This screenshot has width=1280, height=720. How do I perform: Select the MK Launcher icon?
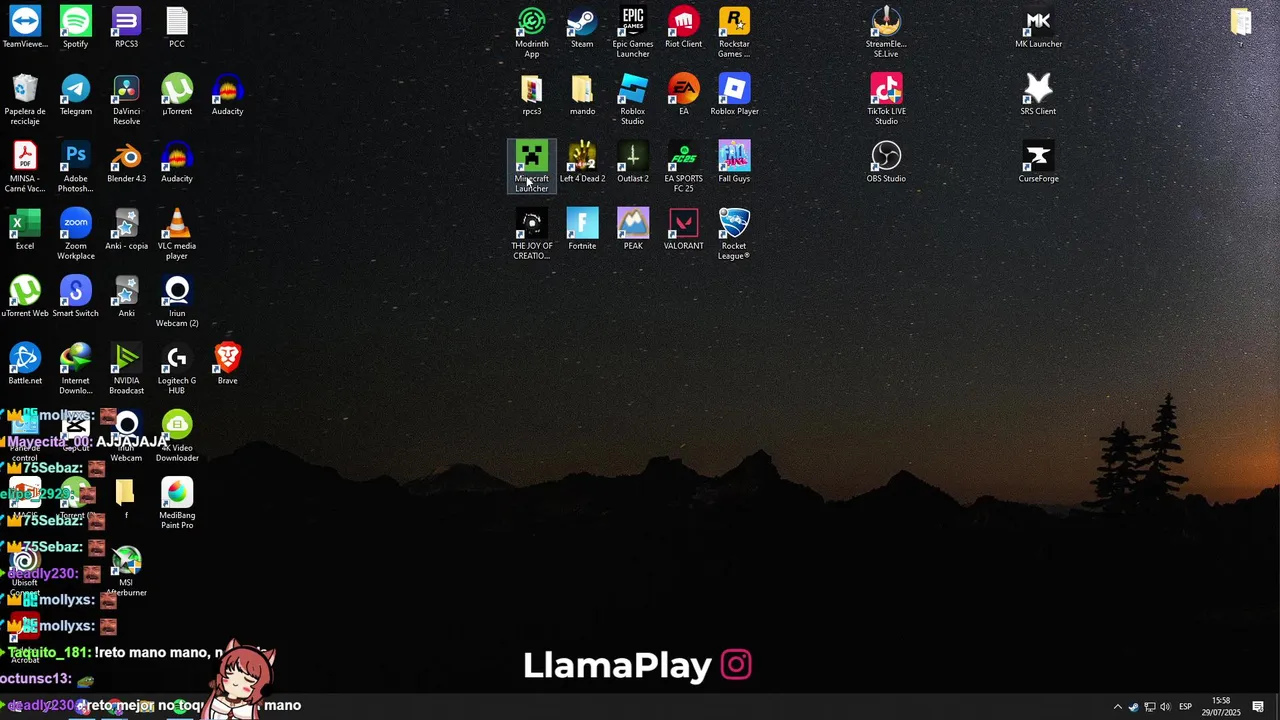(x=1038, y=28)
